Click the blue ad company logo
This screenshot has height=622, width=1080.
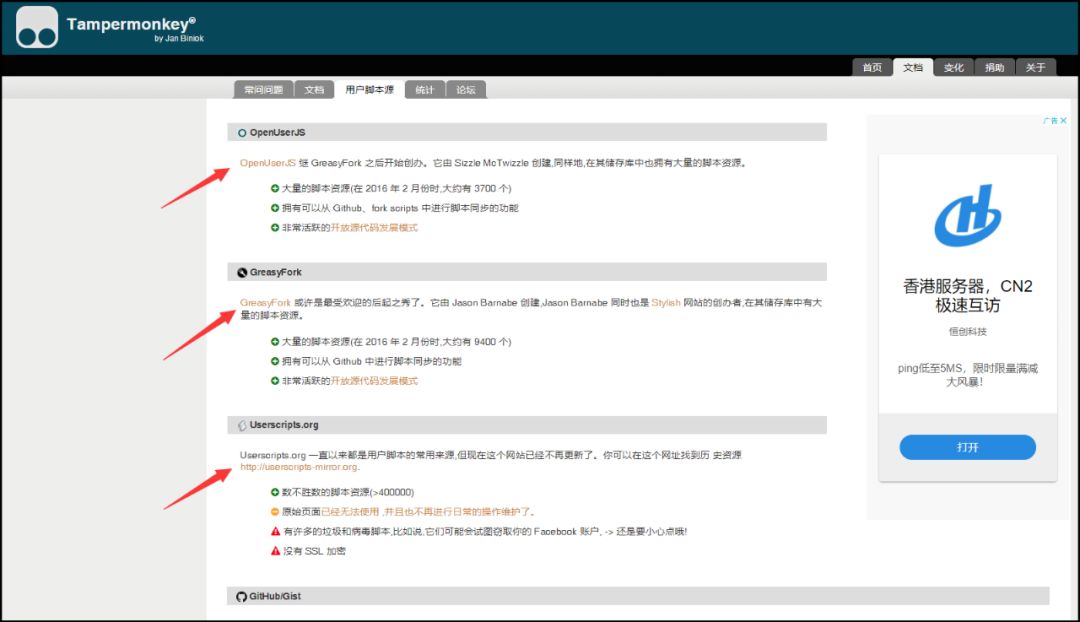pyautogui.click(x=967, y=216)
